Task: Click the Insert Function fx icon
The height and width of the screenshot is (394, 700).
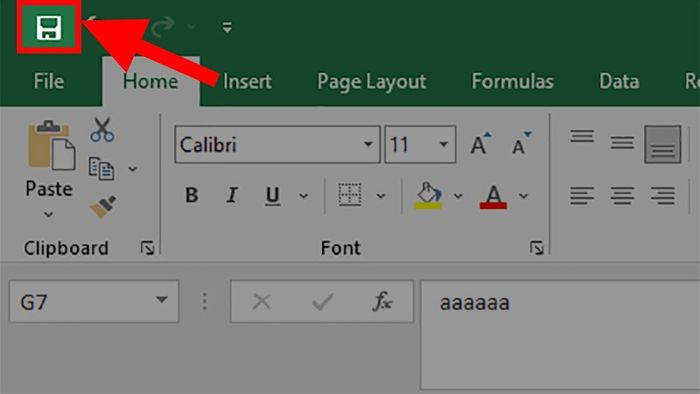Action: (382, 302)
